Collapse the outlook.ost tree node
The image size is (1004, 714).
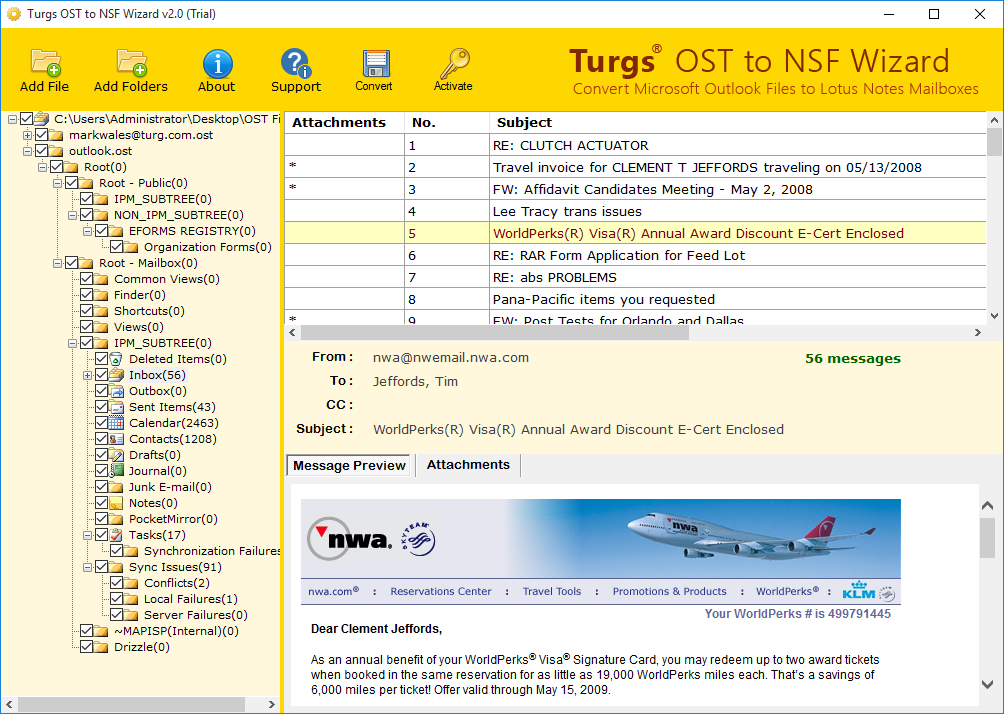(28, 151)
